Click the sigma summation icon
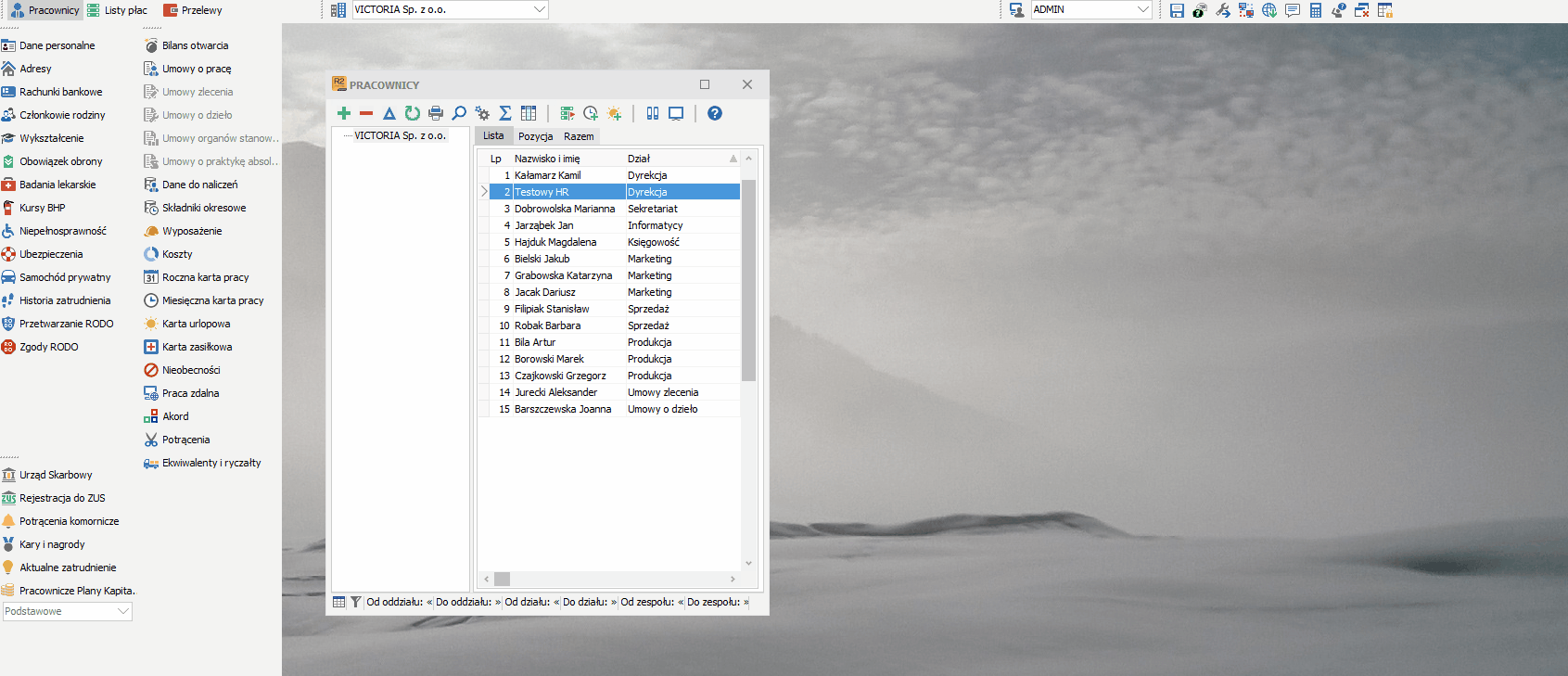The image size is (1568, 676). point(505,113)
